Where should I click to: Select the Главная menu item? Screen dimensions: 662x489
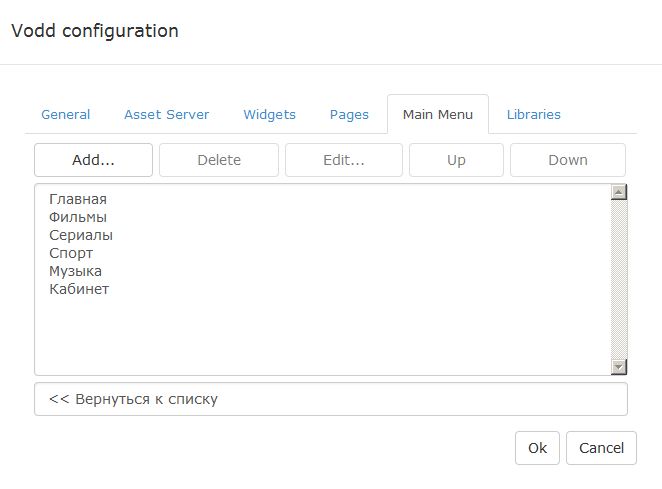(78, 199)
